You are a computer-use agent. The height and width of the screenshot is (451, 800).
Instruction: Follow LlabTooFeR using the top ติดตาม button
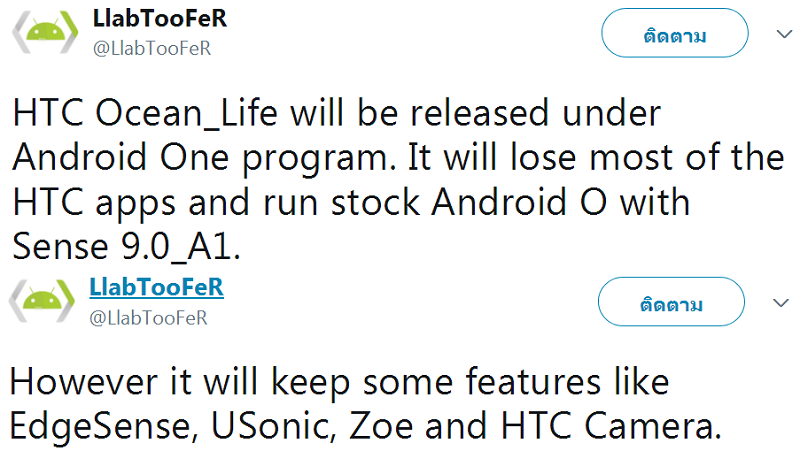[x=674, y=33]
